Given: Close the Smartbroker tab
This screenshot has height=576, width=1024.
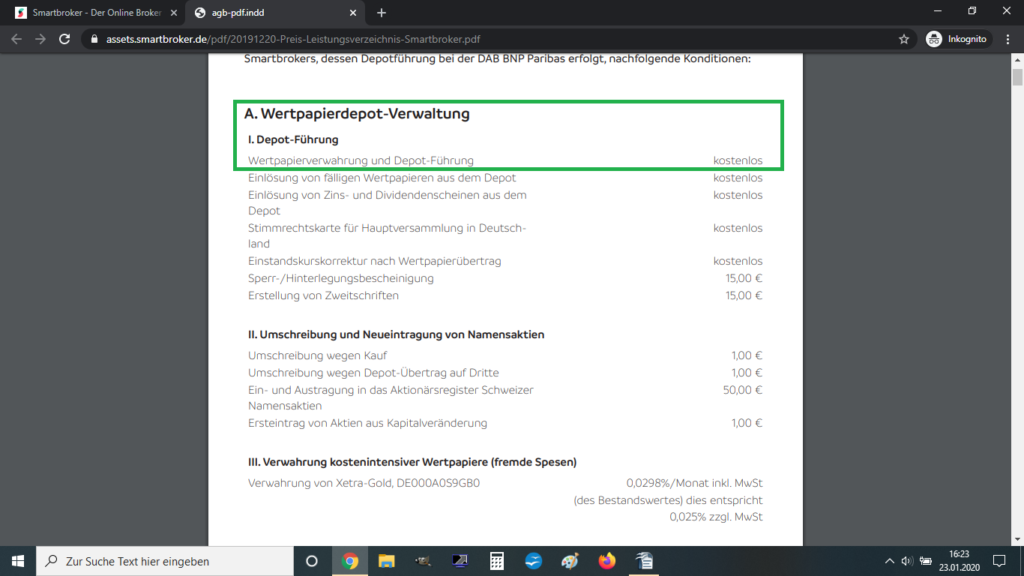Looking at the screenshot, I should [x=174, y=12].
